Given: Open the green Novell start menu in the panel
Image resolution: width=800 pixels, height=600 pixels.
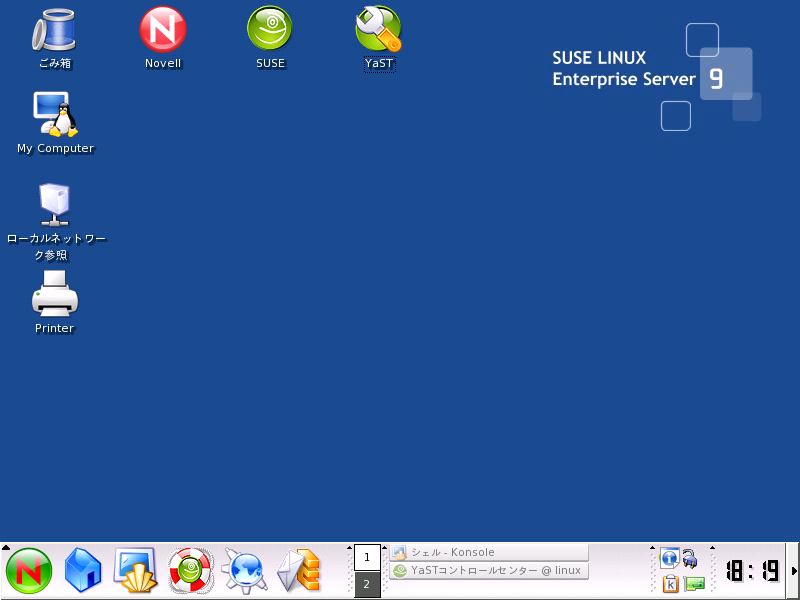Looking at the screenshot, I should pyautogui.click(x=29, y=571).
